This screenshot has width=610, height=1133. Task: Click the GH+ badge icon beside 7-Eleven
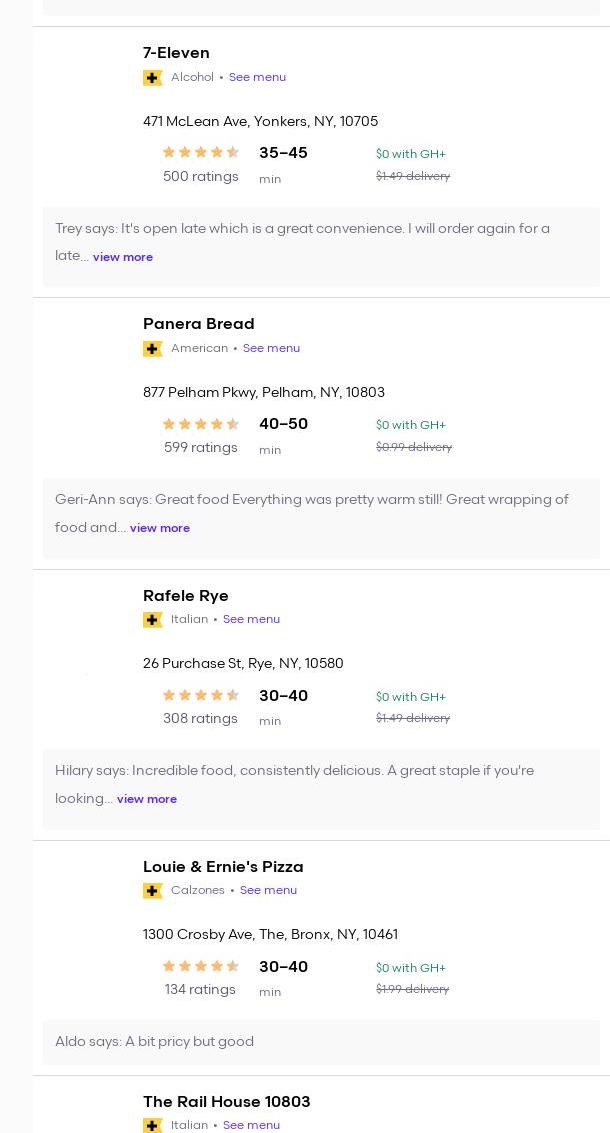[152, 78]
